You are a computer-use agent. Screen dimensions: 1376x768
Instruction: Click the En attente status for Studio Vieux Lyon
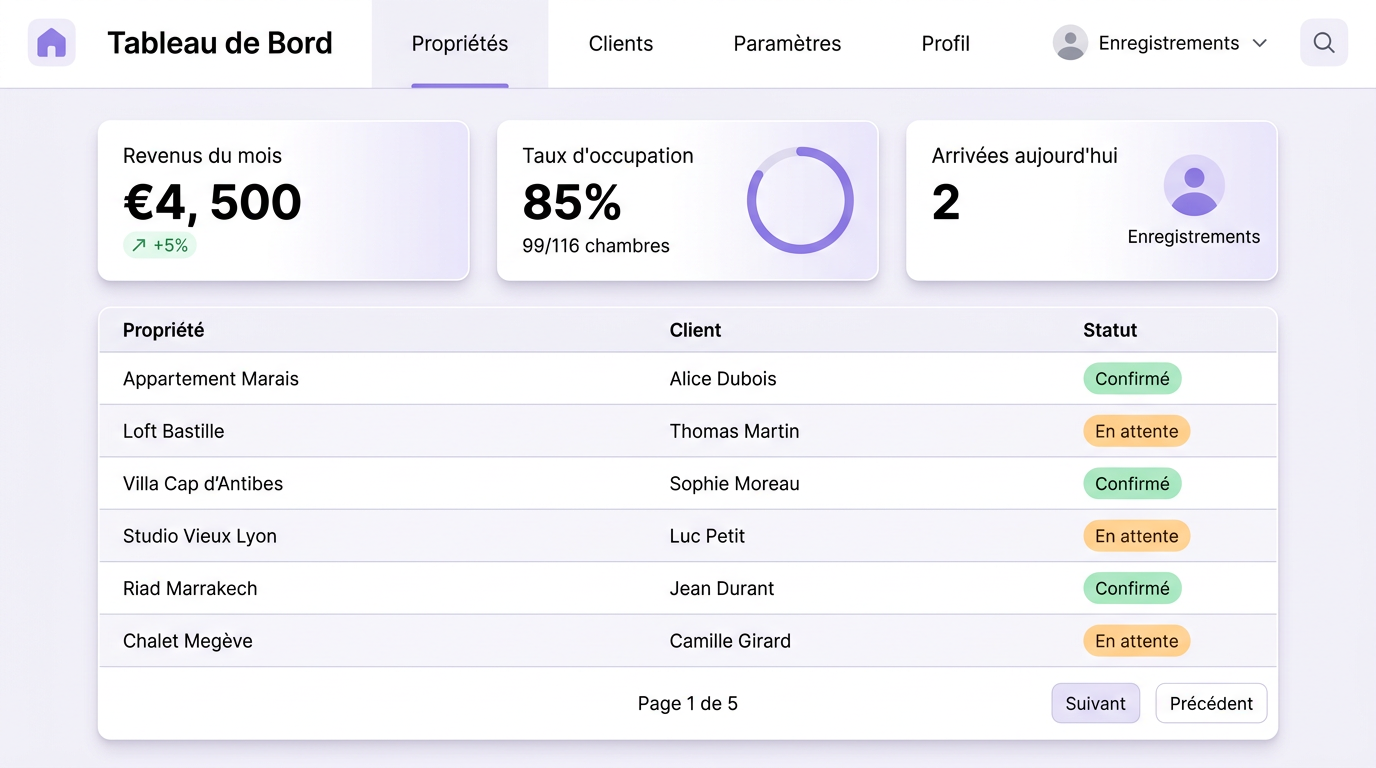point(1137,536)
